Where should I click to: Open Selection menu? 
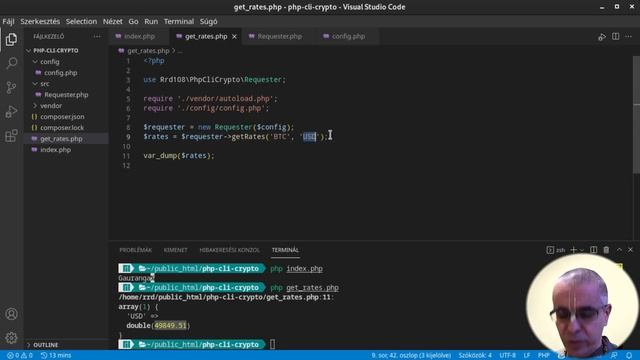[81, 21]
